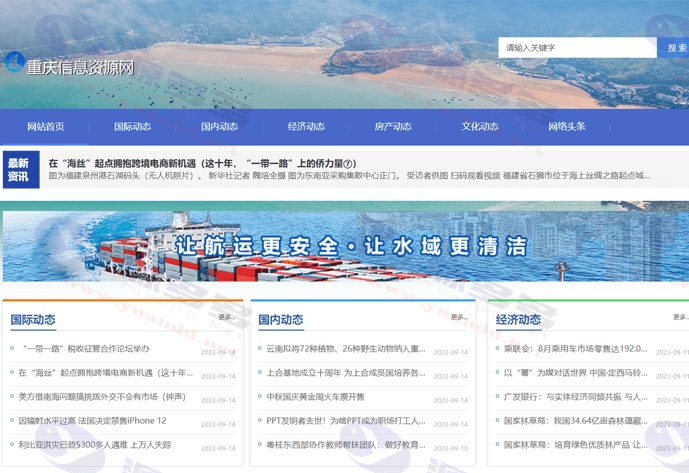The image size is (689, 473).
Task: Open 以“薯”为媒对话世界 article
Action: [x=576, y=373]
